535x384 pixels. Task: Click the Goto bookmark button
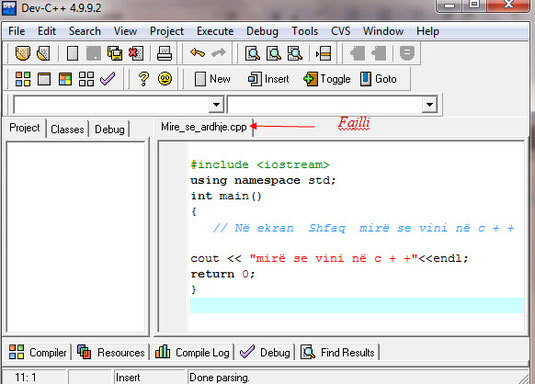click(378, 79)
